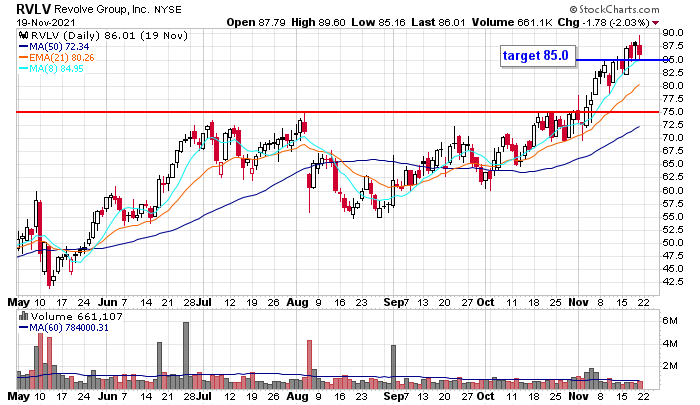Click the Last 86.01 value
This screenshot has height=405, width=700.
pos(438,22)
